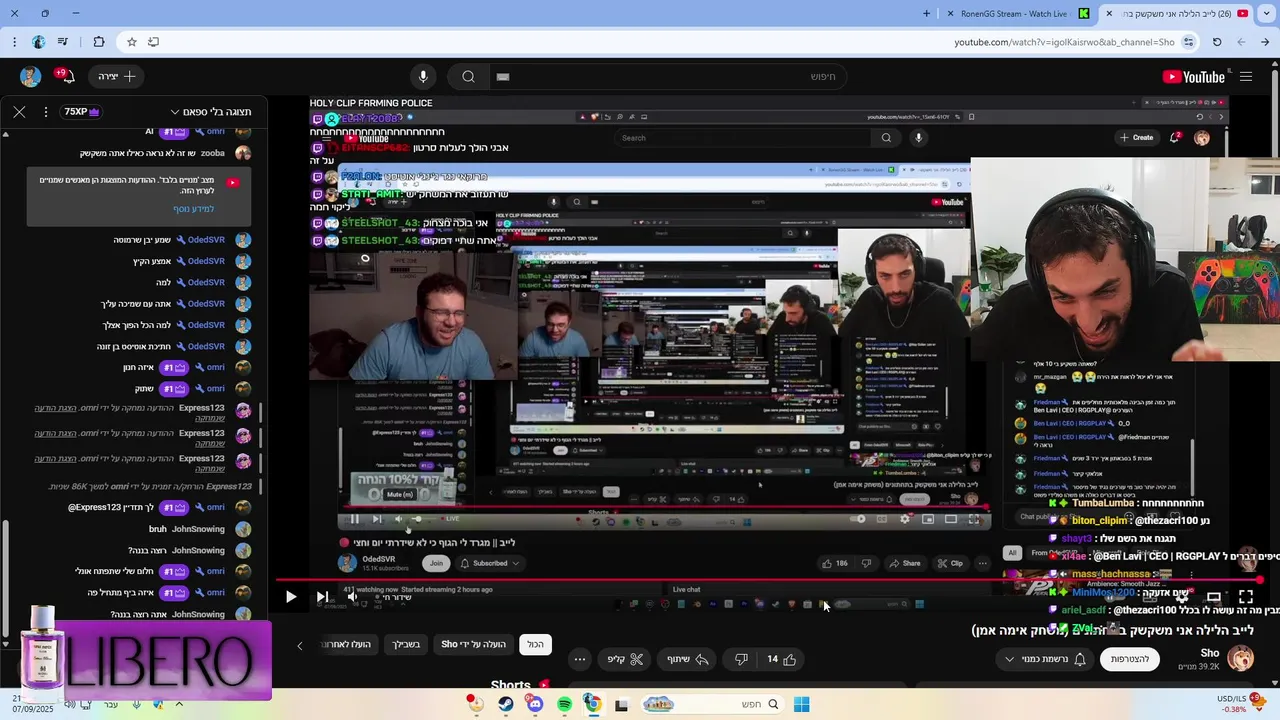
Task: Expand the chat view mode dropdown
Action: click(x=211, y=112)
